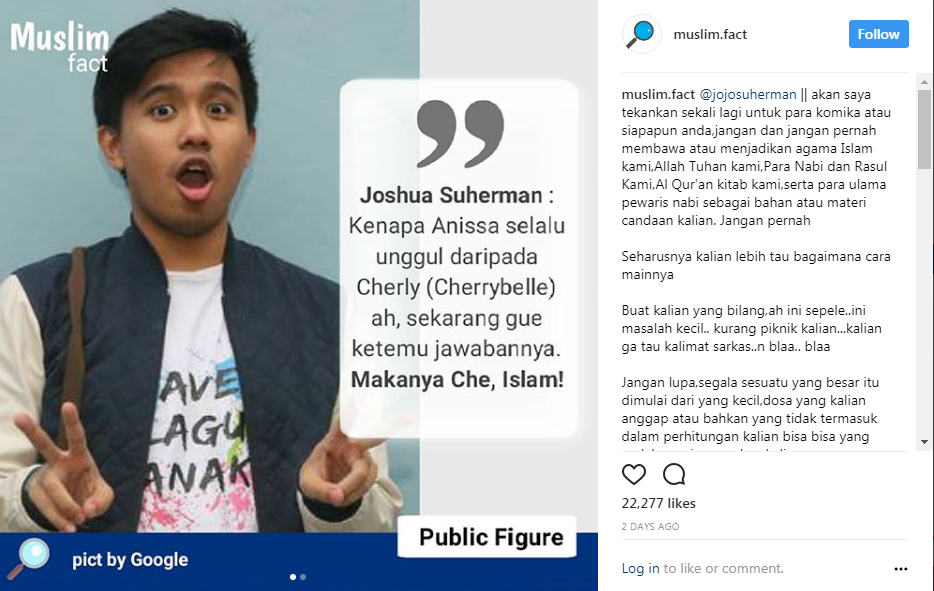This screenshot has height=591, width=934.
Task: Click the scrollbar down arrow
Action: point(924,441)
